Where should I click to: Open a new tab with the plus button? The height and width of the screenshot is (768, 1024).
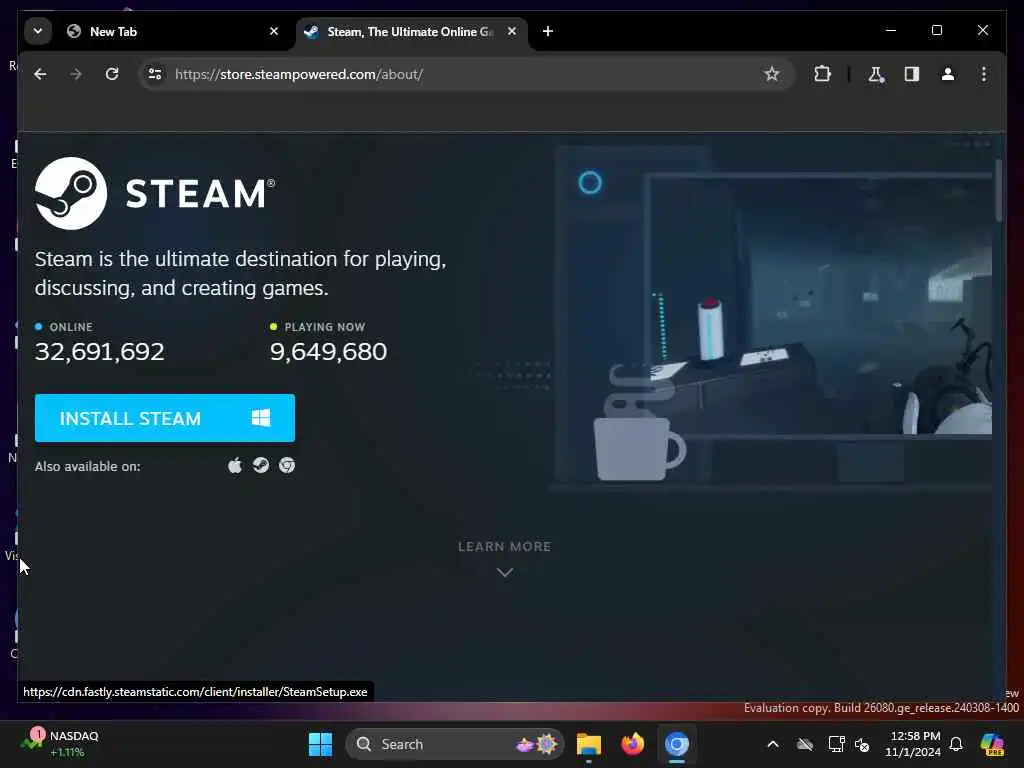[548, 31]
